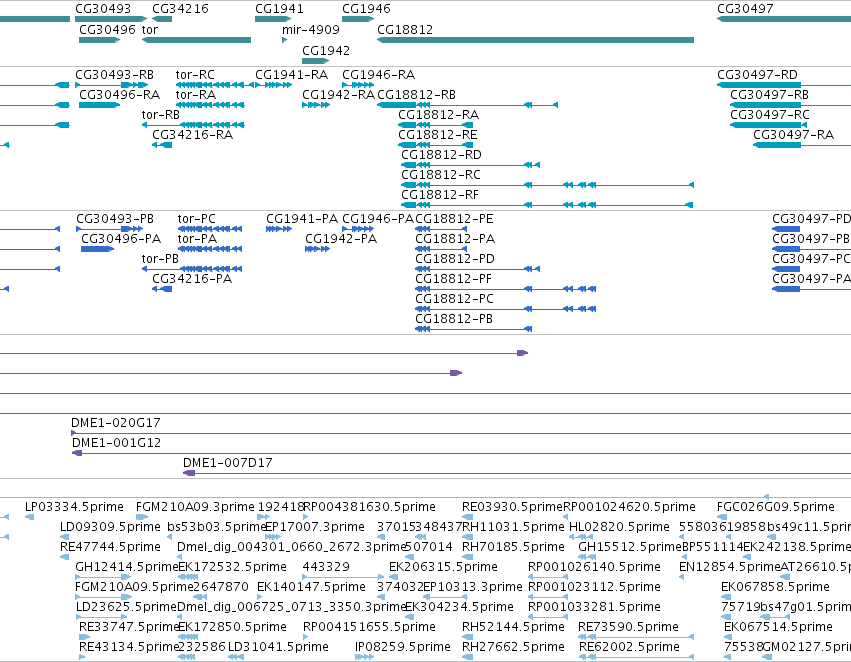
Task: Click transcript CG18812-RA
Action: point(439,114)
